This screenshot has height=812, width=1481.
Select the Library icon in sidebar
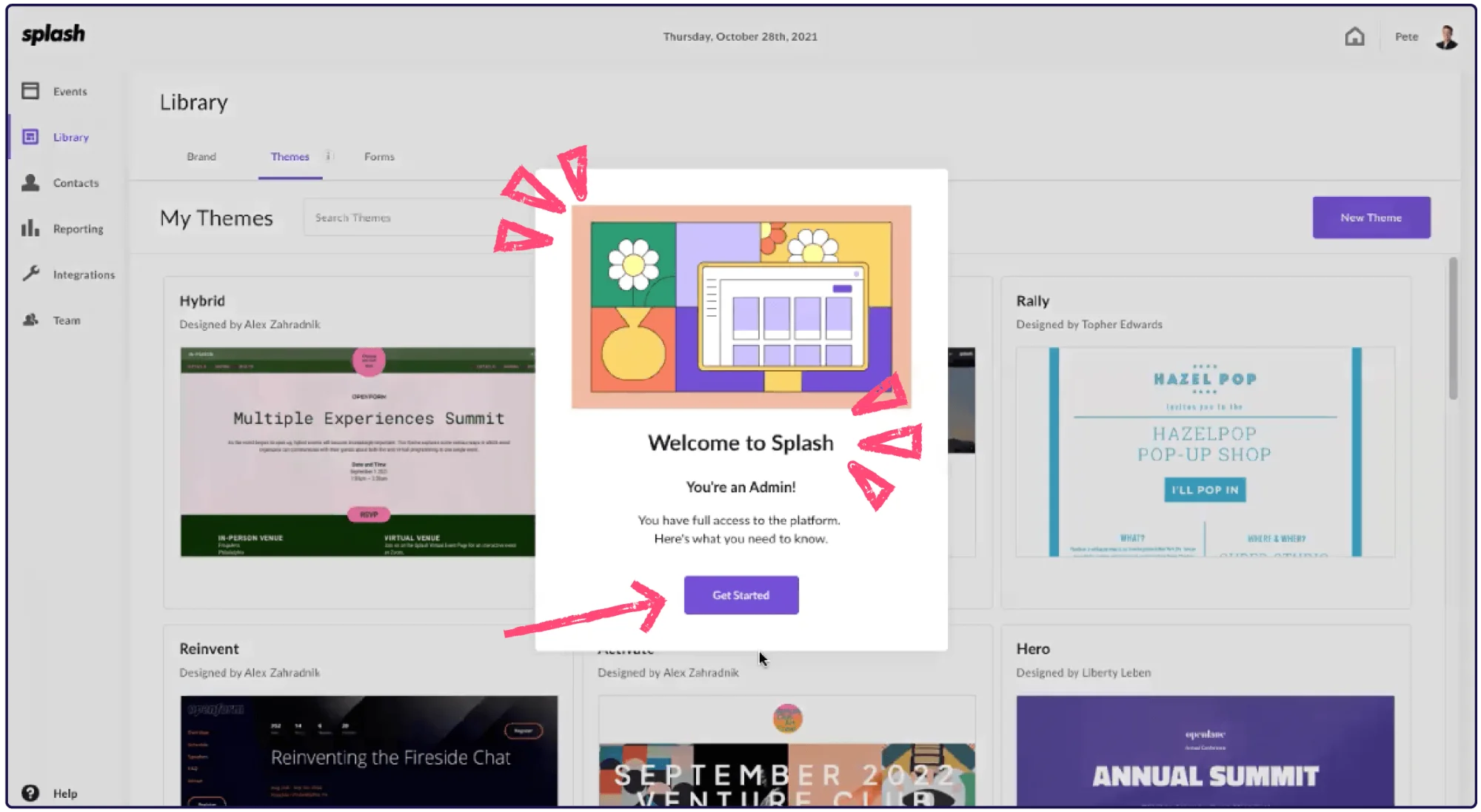(30, 137)
